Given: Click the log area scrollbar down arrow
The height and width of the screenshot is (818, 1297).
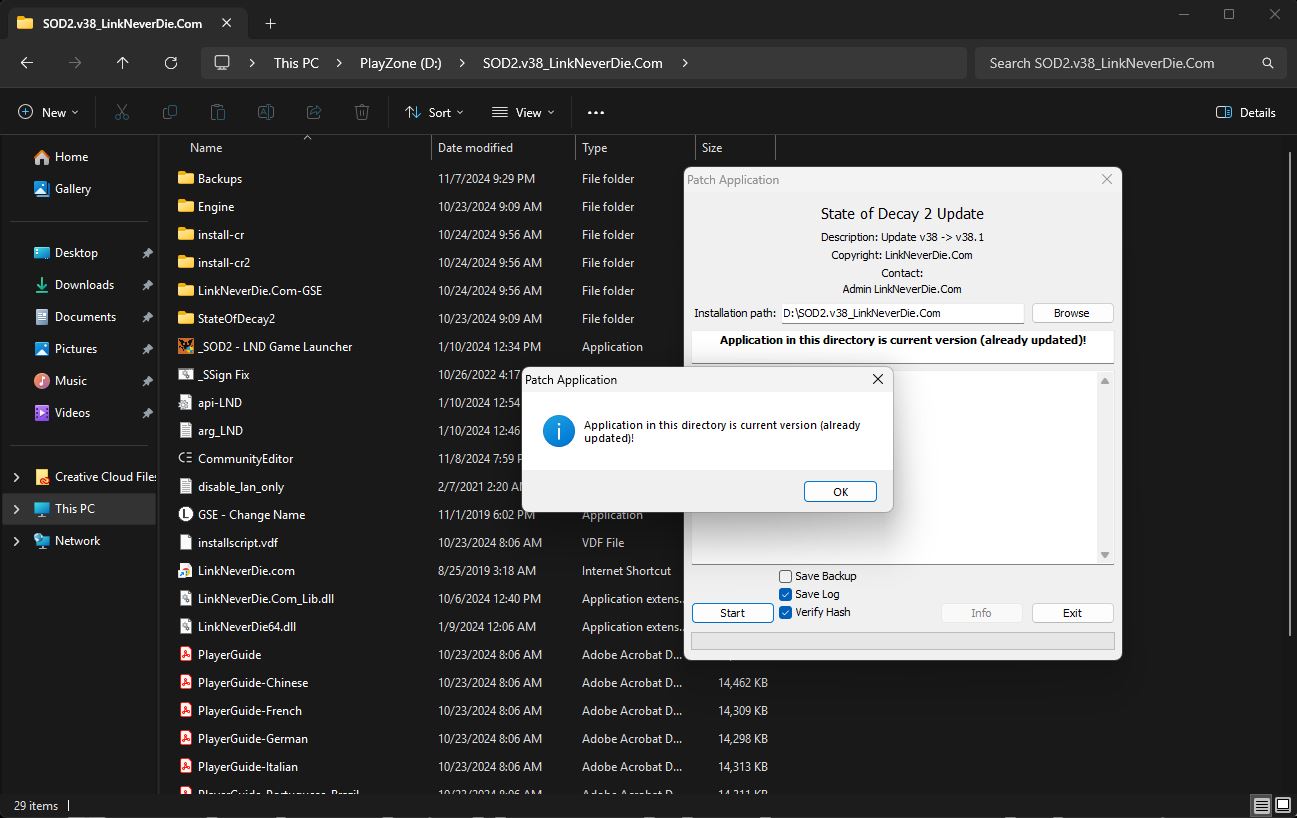Looking at the screenshot, I should [1105, 555].
